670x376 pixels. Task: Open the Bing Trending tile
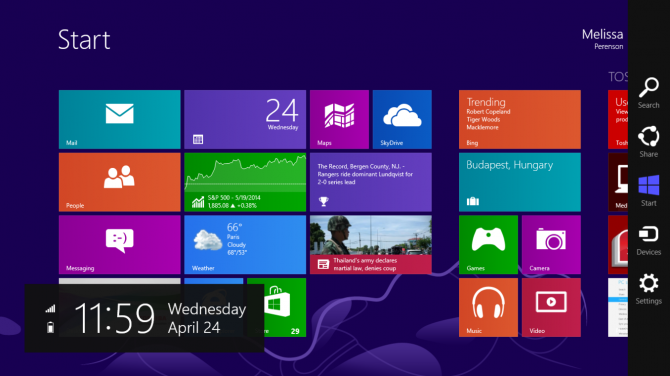click(x=520, y=119)
